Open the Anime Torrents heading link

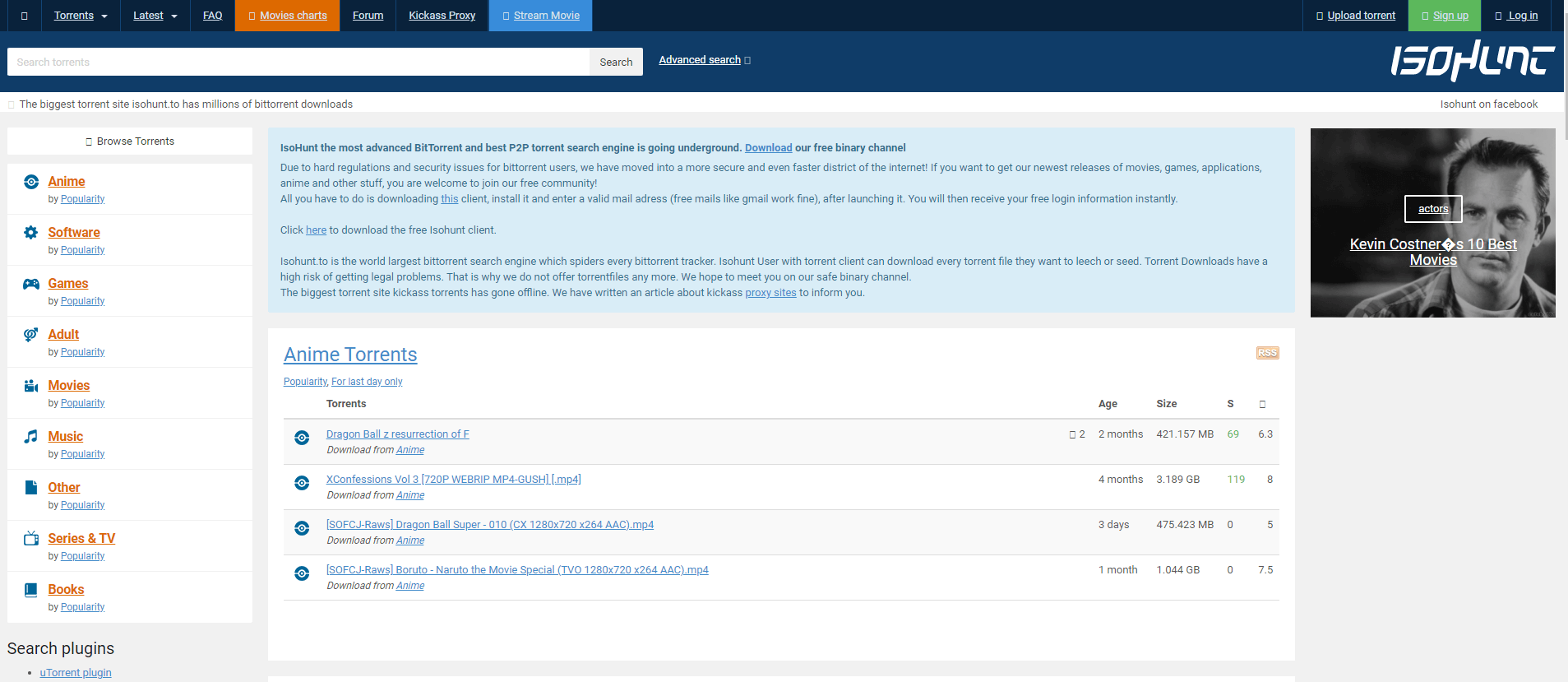[350, 355]
